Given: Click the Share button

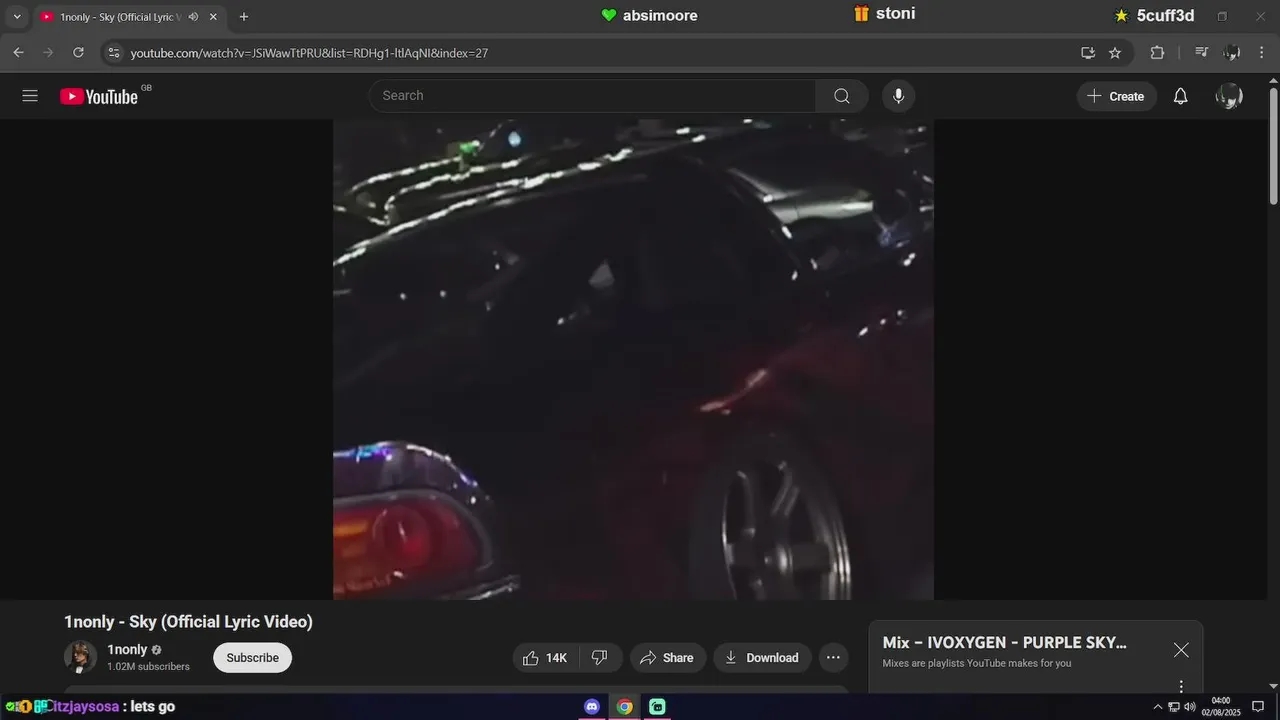Looking at the screenshot, I should pos(666,657).
